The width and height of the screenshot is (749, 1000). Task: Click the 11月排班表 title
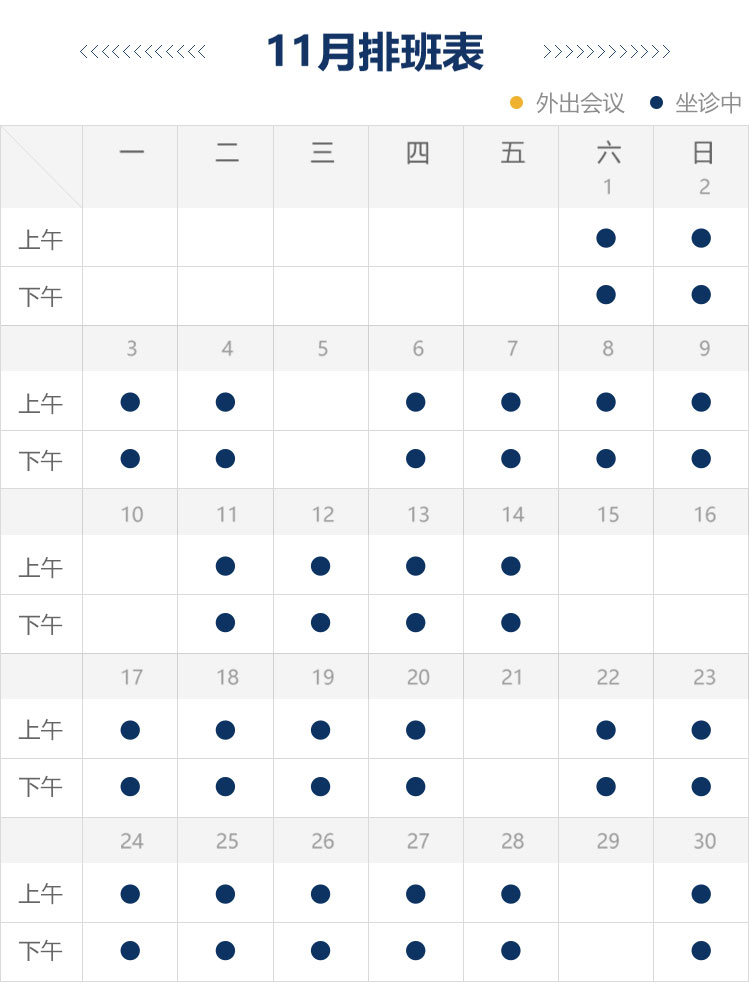375,52
